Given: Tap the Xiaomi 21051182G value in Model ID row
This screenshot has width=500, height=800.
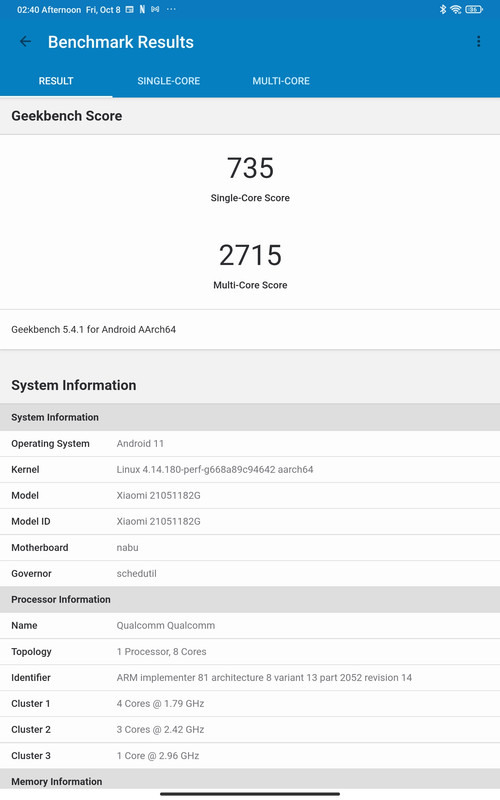Looking at the screenshot, I should [159, 521].
